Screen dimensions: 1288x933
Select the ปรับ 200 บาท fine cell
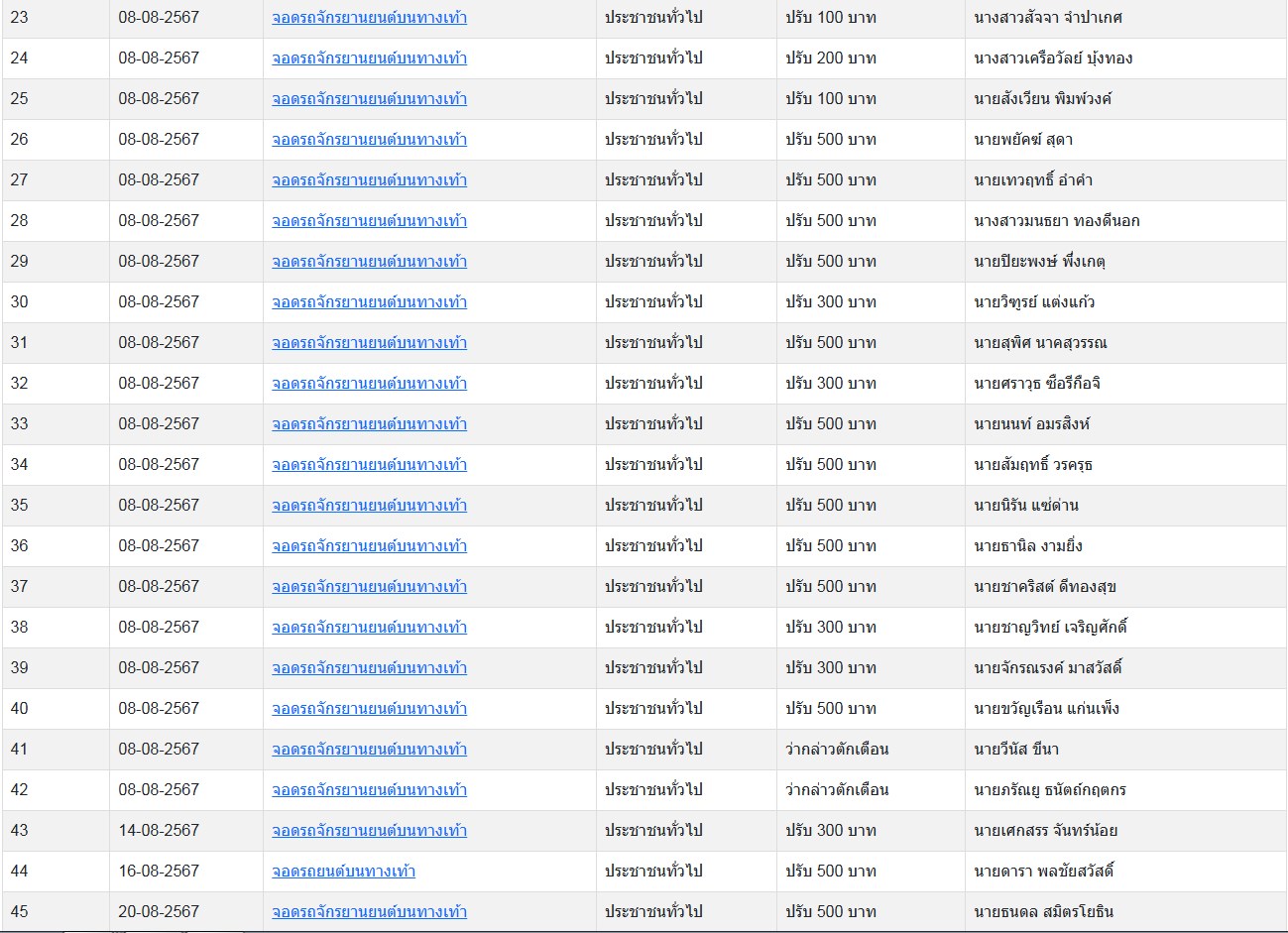click(831, 58)
